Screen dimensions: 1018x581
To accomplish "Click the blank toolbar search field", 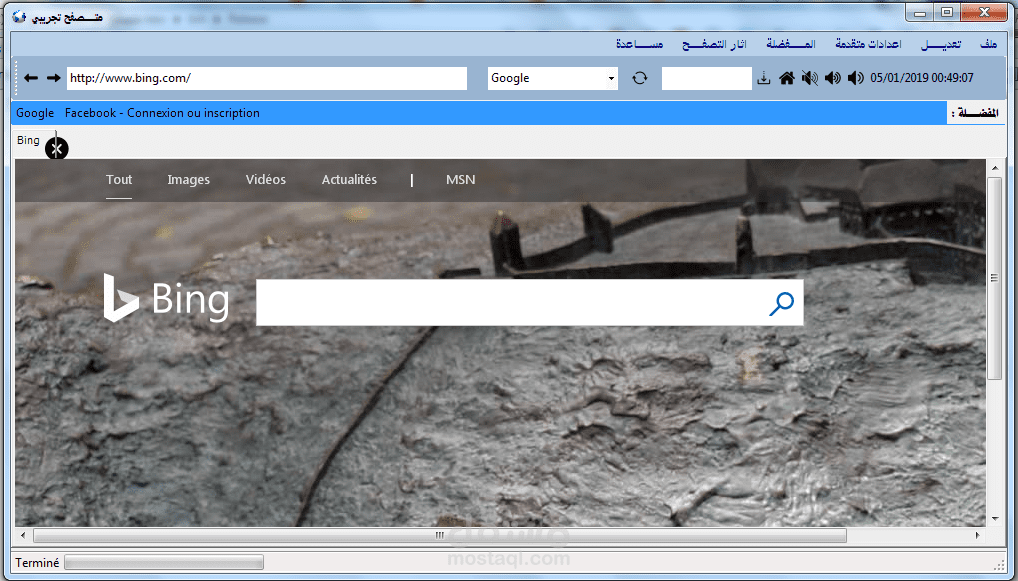I will coord(706,78).
